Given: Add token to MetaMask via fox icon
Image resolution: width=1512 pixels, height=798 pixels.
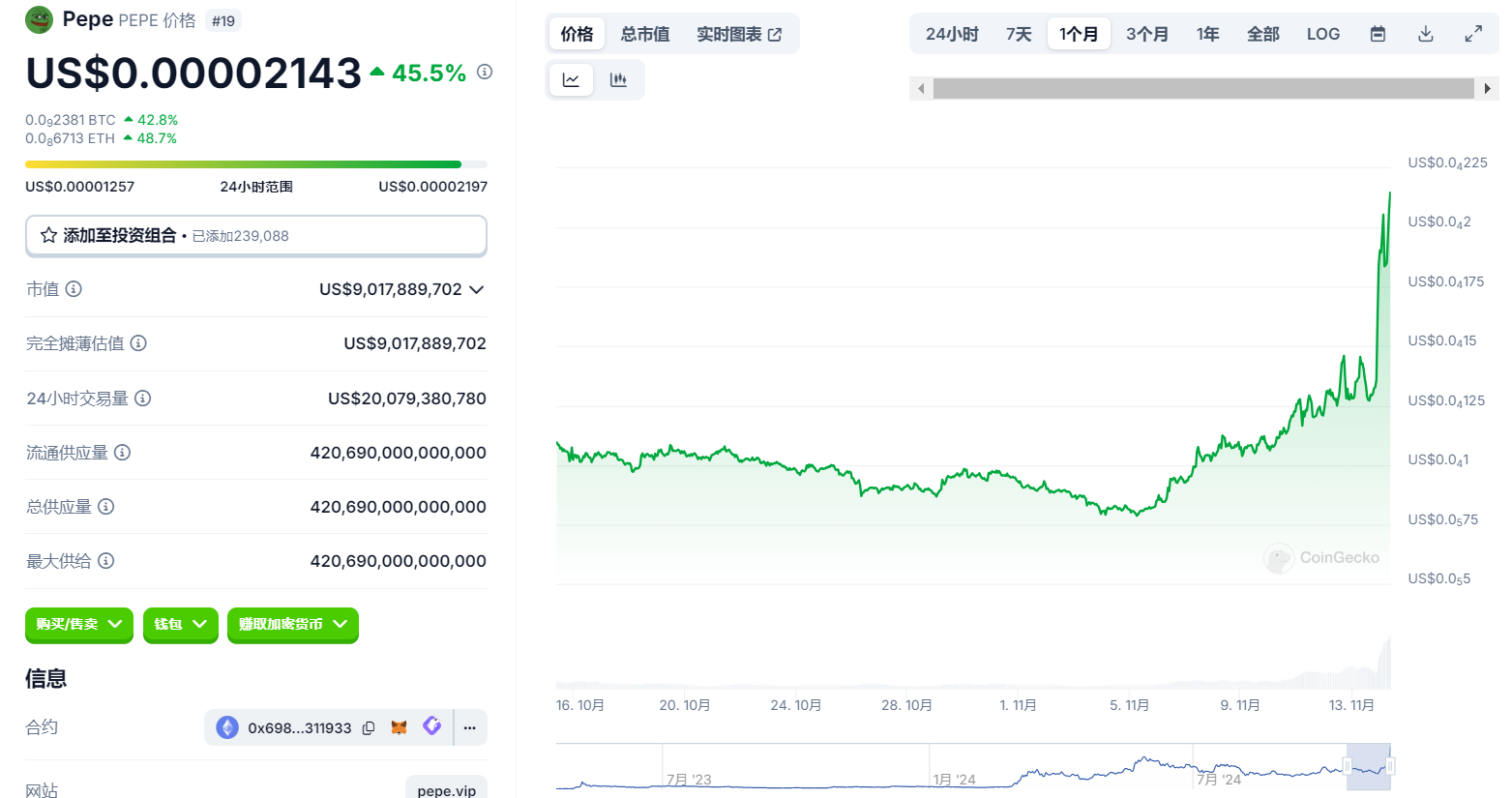Looking at the screenshot, I should (x=399, y=727).
